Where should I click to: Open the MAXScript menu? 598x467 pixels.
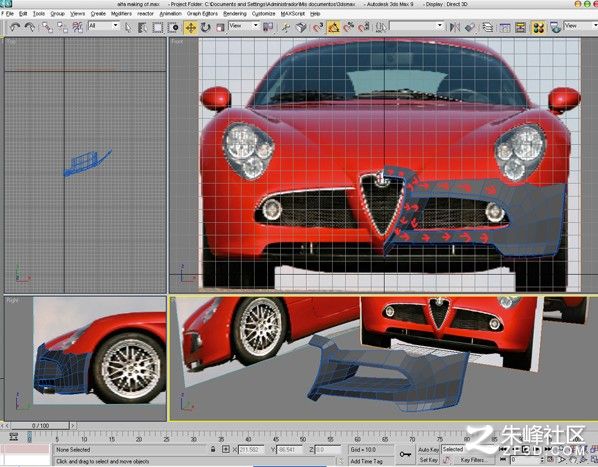pos(293,14)
